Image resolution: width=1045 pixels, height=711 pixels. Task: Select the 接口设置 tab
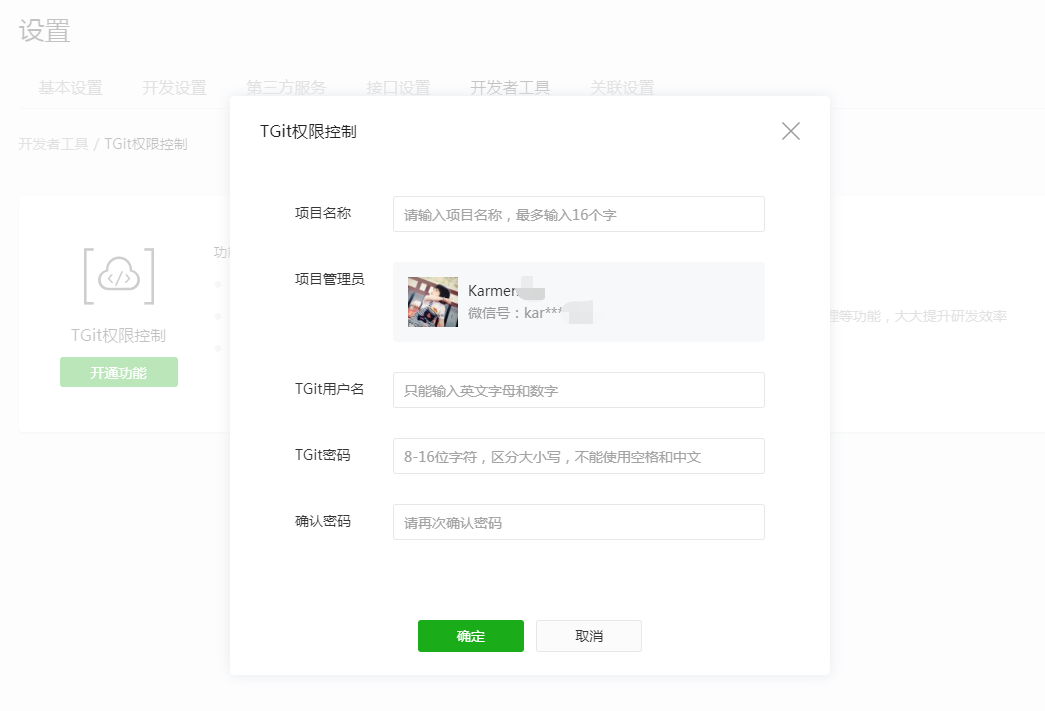click(x=398, y=88)
